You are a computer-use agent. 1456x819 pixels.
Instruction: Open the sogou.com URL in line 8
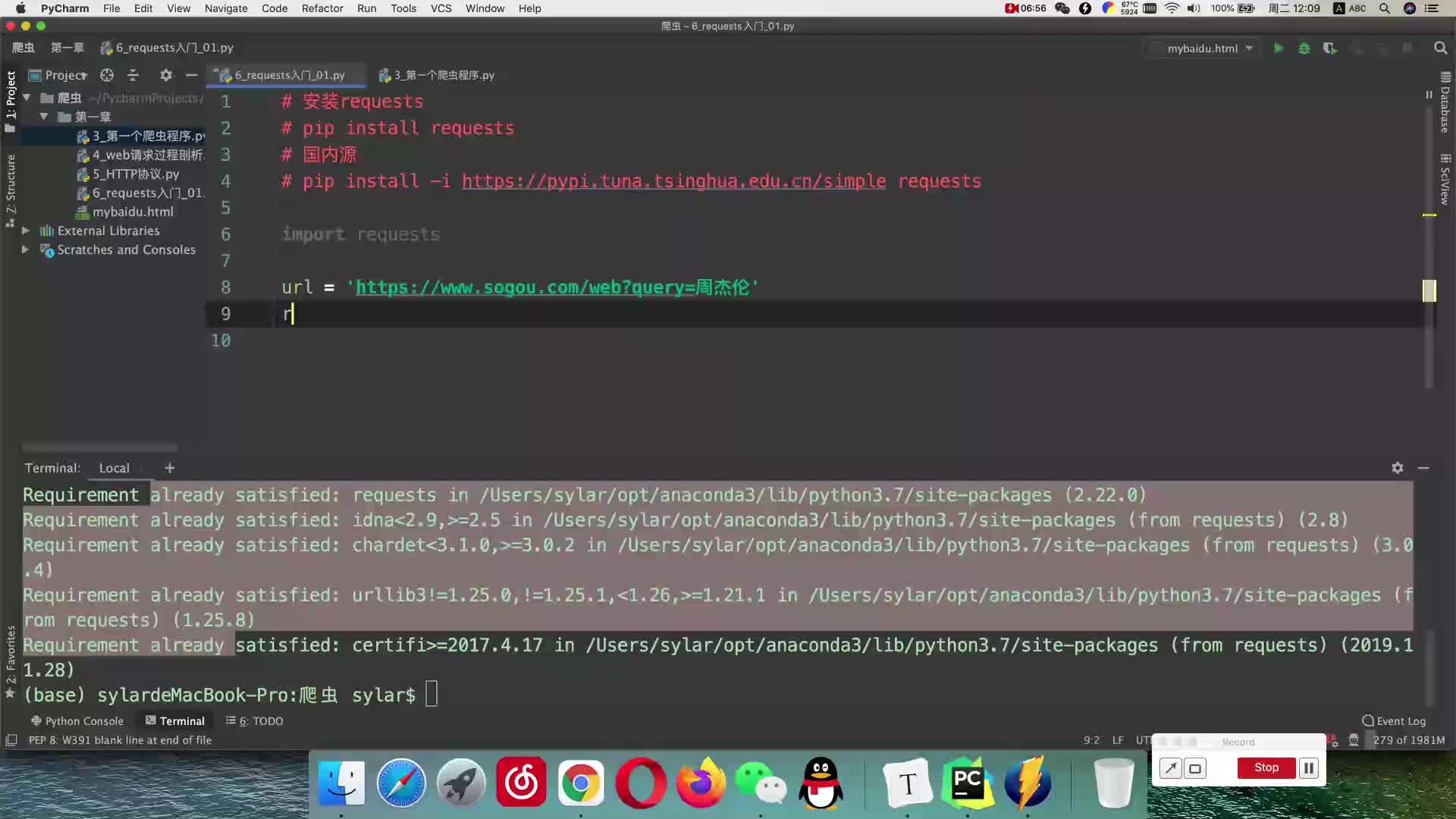[x=552, y=287]
